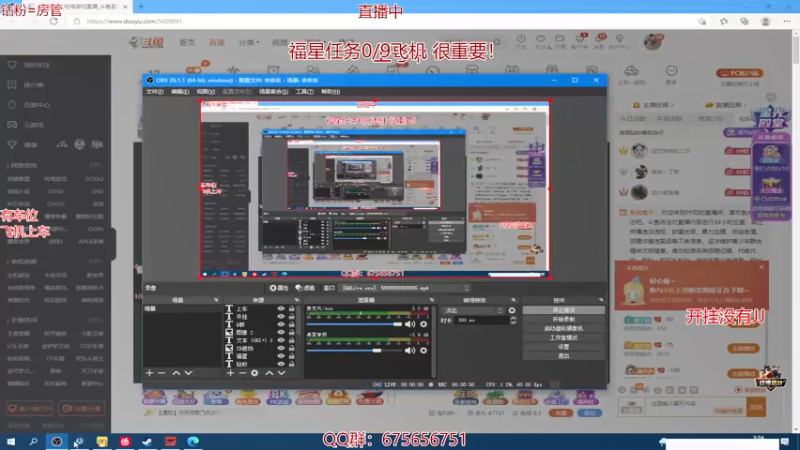
Task: Open 我的关注 in the Douyu sidebar
Action: tap(37, 65)
